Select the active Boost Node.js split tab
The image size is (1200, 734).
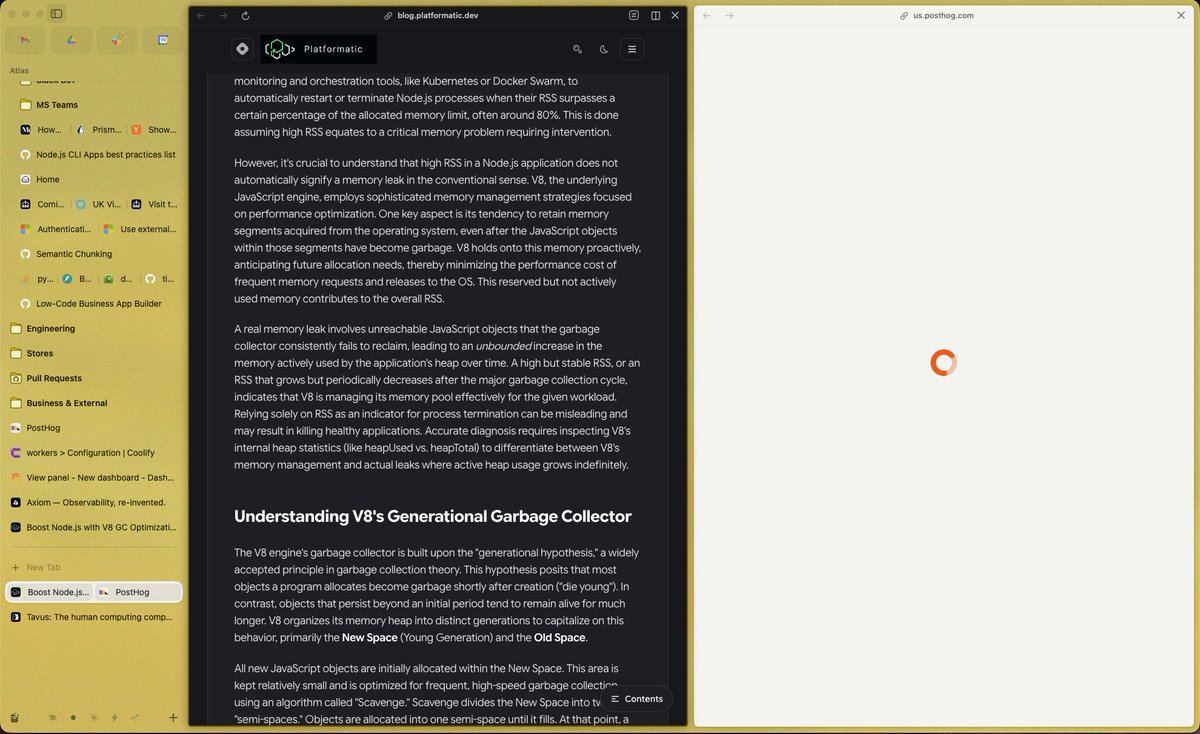(x=50, y=592)
